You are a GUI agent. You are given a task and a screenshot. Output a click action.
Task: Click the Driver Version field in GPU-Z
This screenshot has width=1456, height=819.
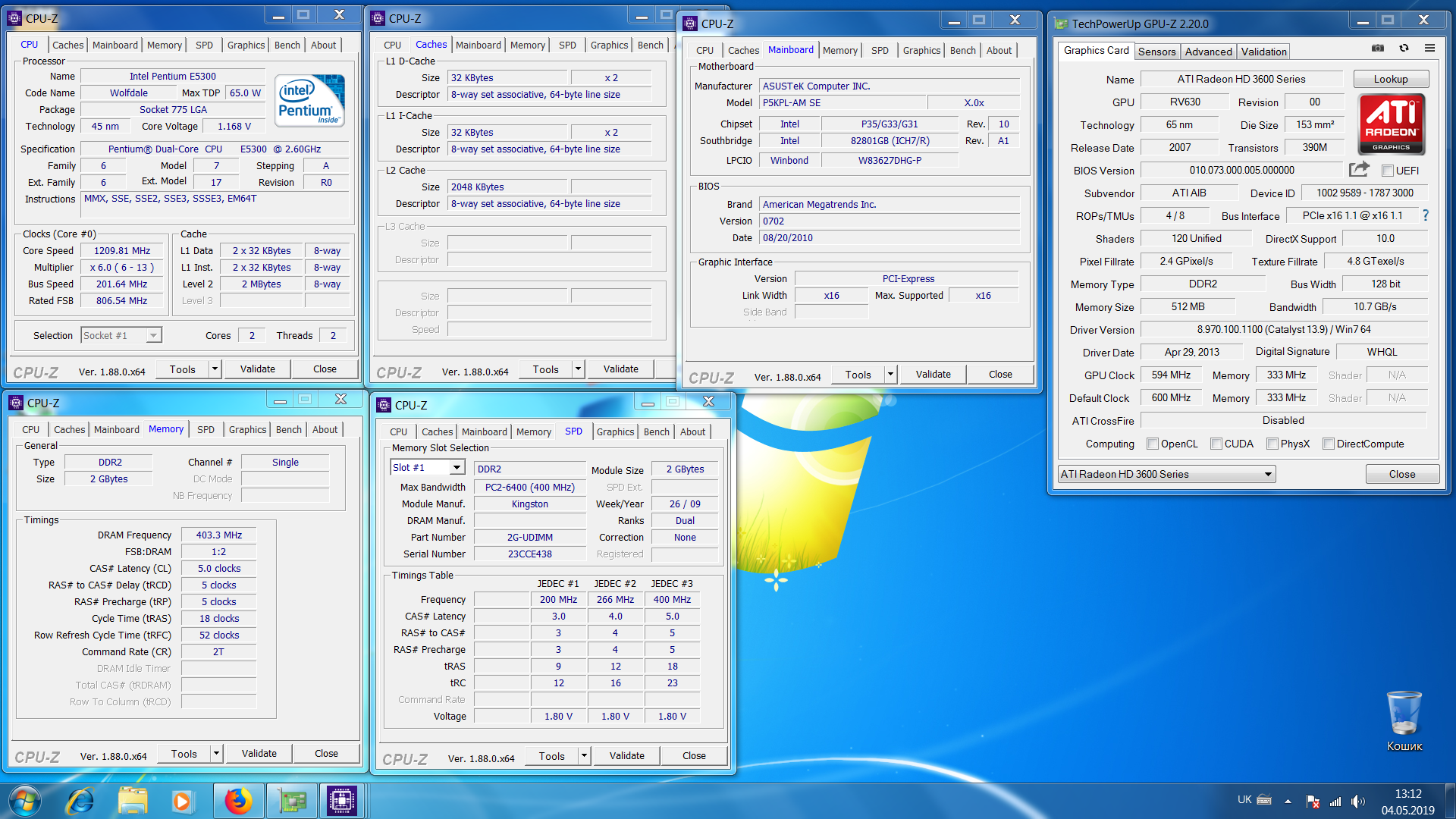coord(1284,330)
